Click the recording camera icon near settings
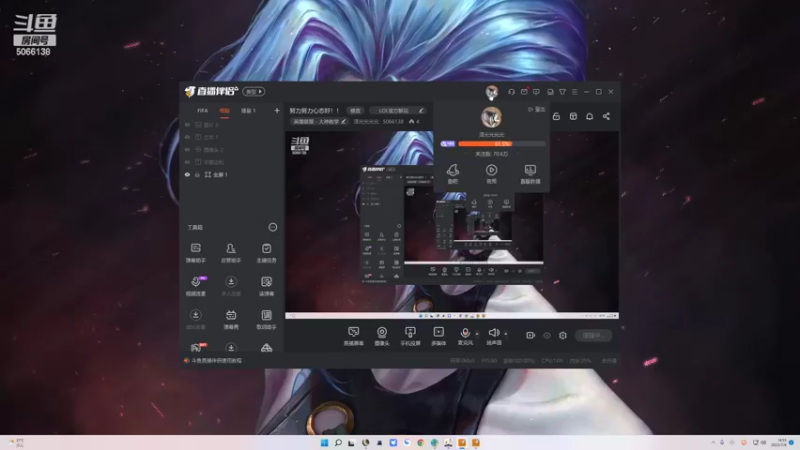Screen dimensions: 800x450 pyautogui.click(x=531, y=335)
